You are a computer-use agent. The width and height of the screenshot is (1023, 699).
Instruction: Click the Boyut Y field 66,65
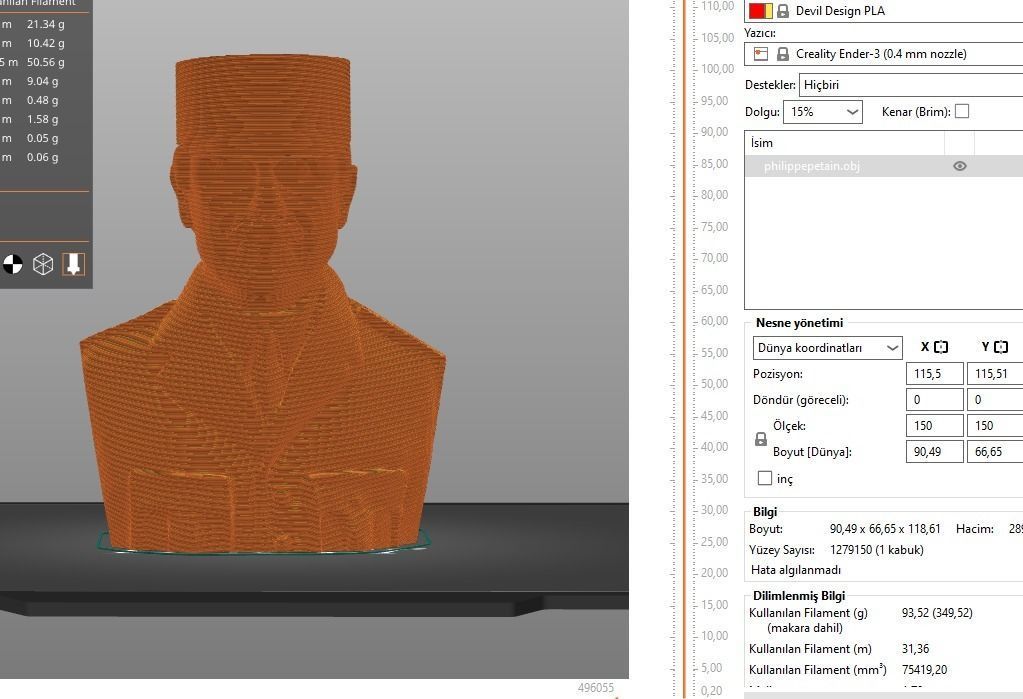coord(995,452)
